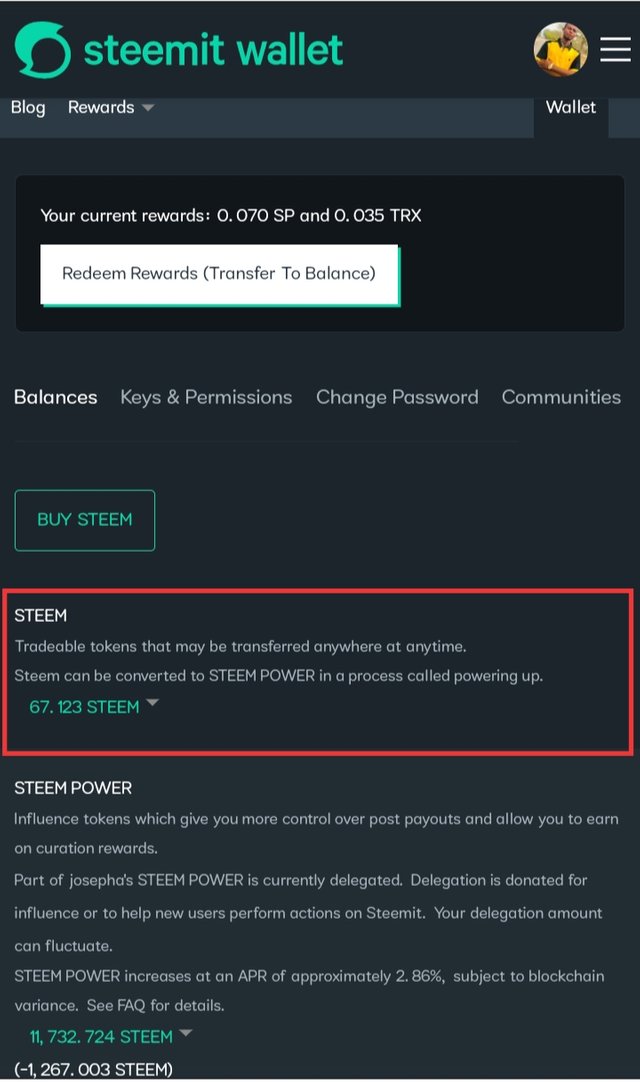This screenshot has height=1082, width=640.
Task: Click the delegated (-1,267.003 STEEM) amount
Action: click(x=93, y=1070)
